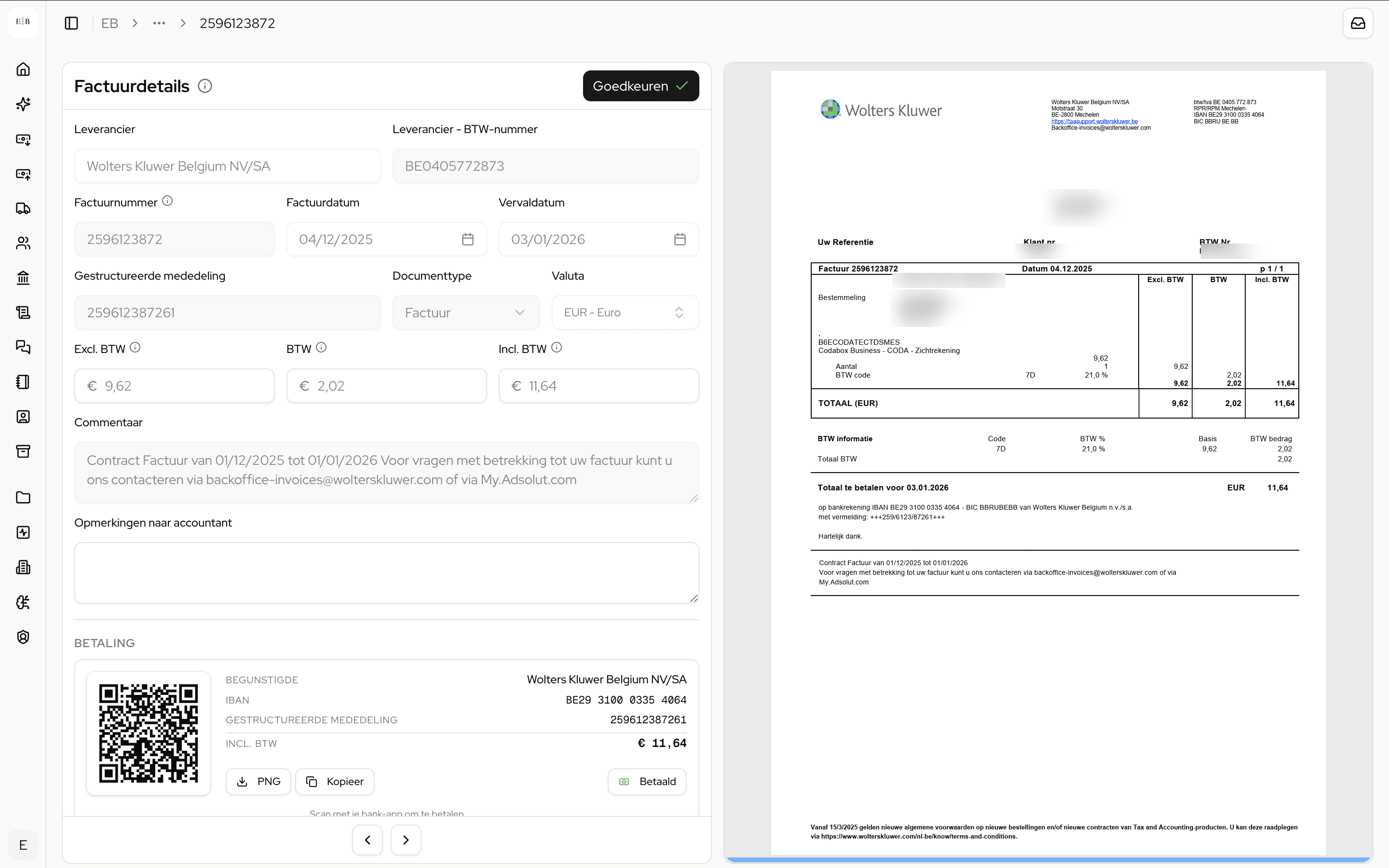
Task: Open the Factuurdatum calendar picker icon
Action: pos(468,239)
